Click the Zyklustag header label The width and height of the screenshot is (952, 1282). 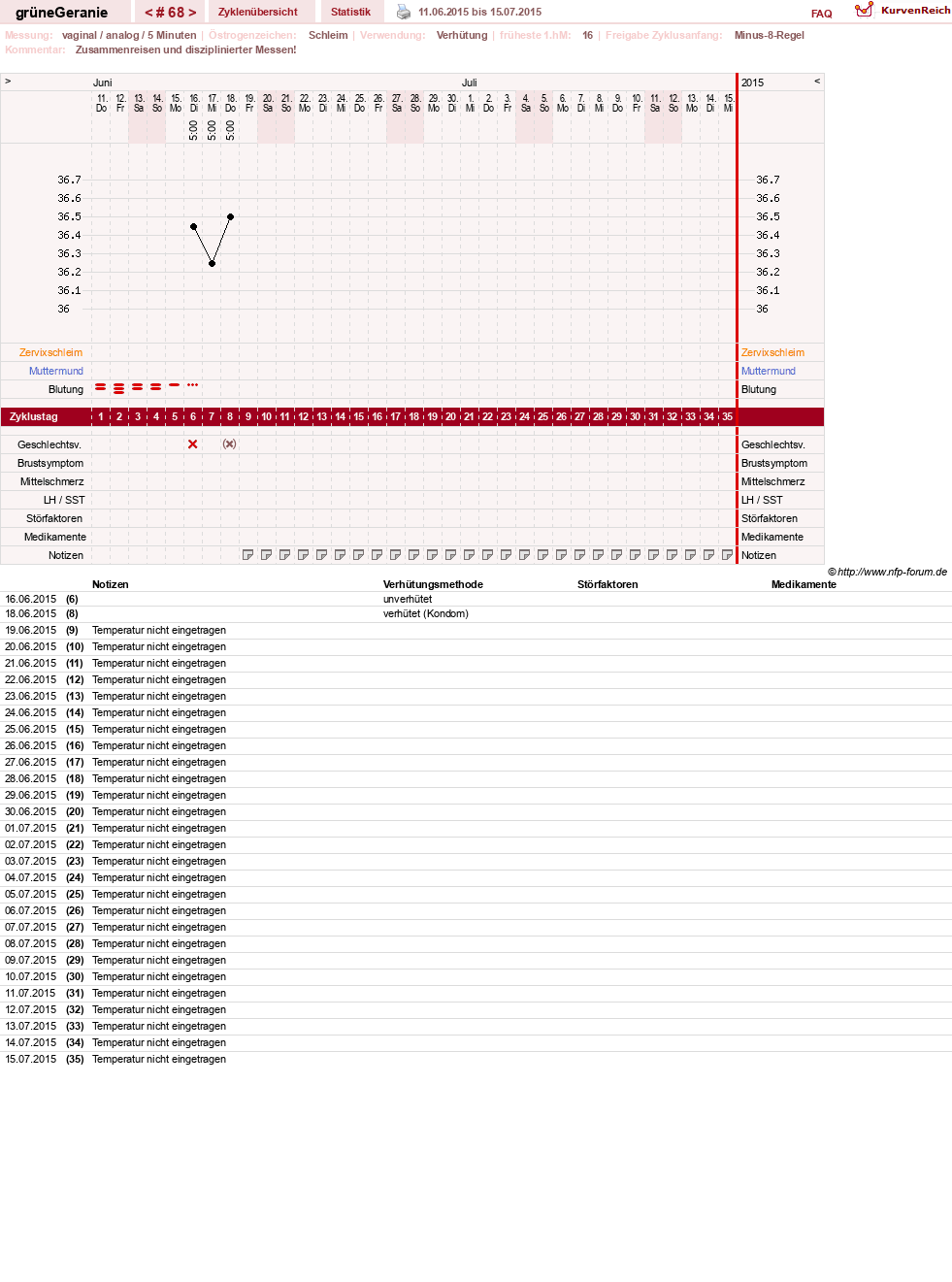34,416
